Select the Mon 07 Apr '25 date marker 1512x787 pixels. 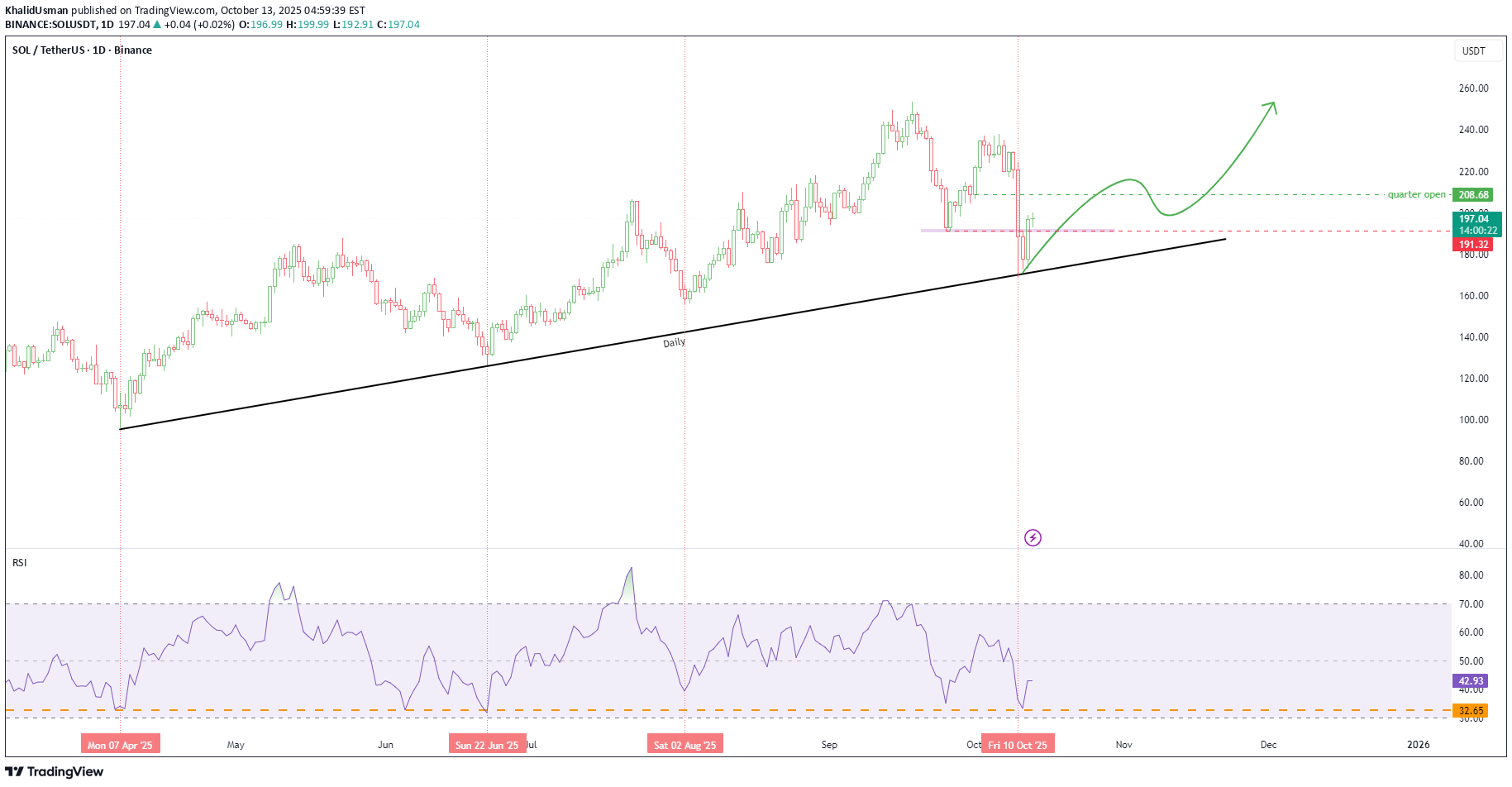click(x=120, y=745)
